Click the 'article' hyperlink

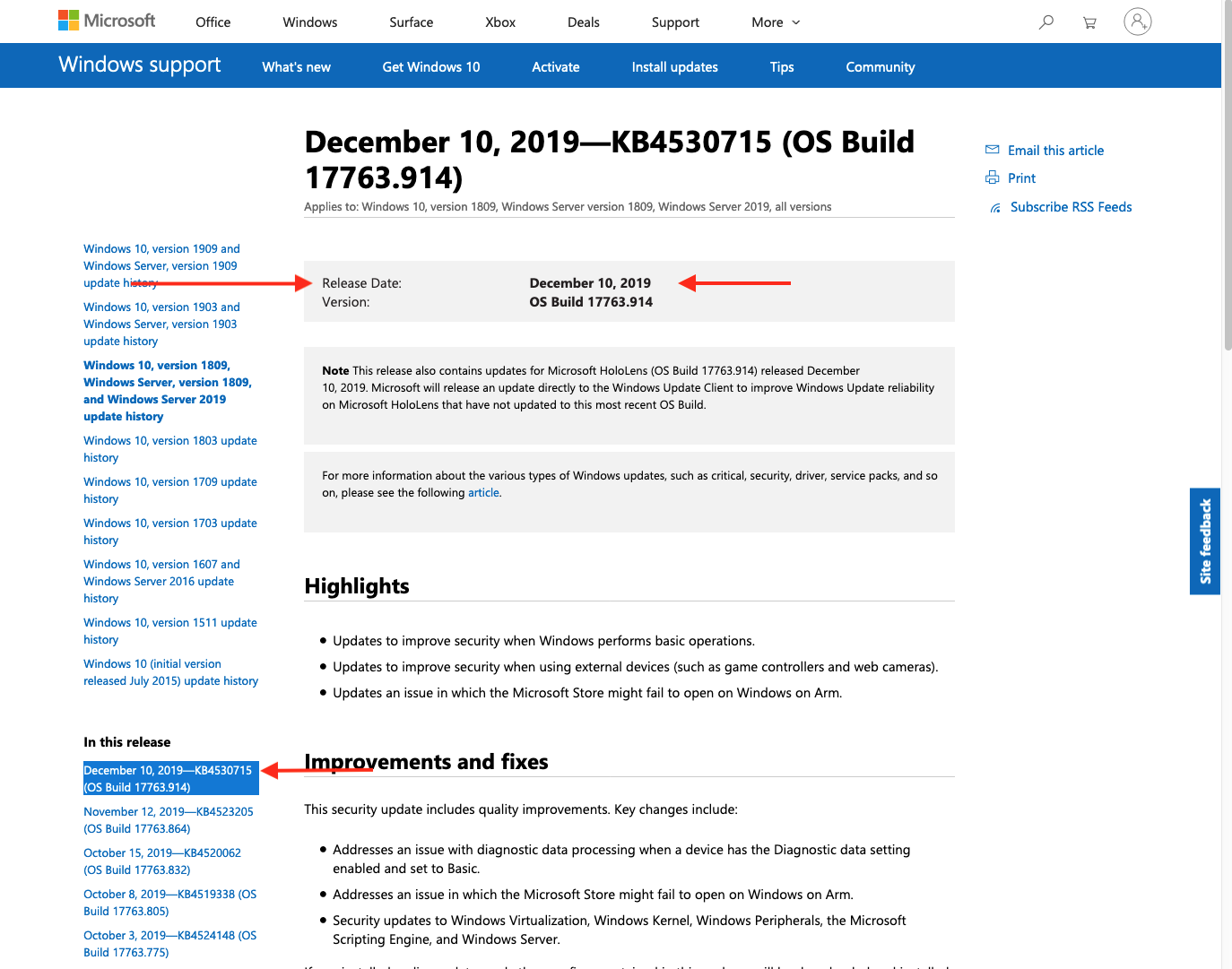click(483, 493)
